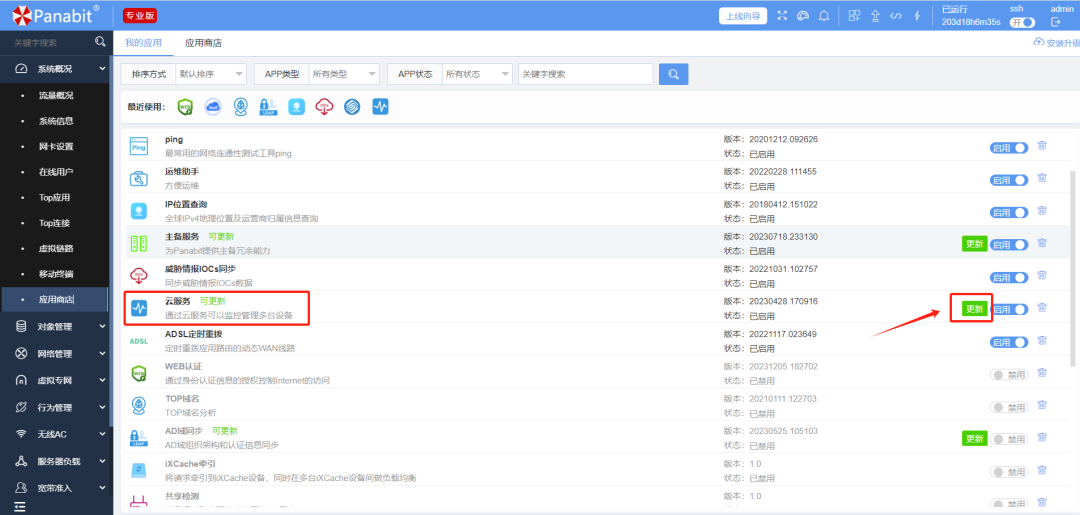Open the APP类型 dropdown
This screenshot has height=515, width=1080.
coord(344,74)
